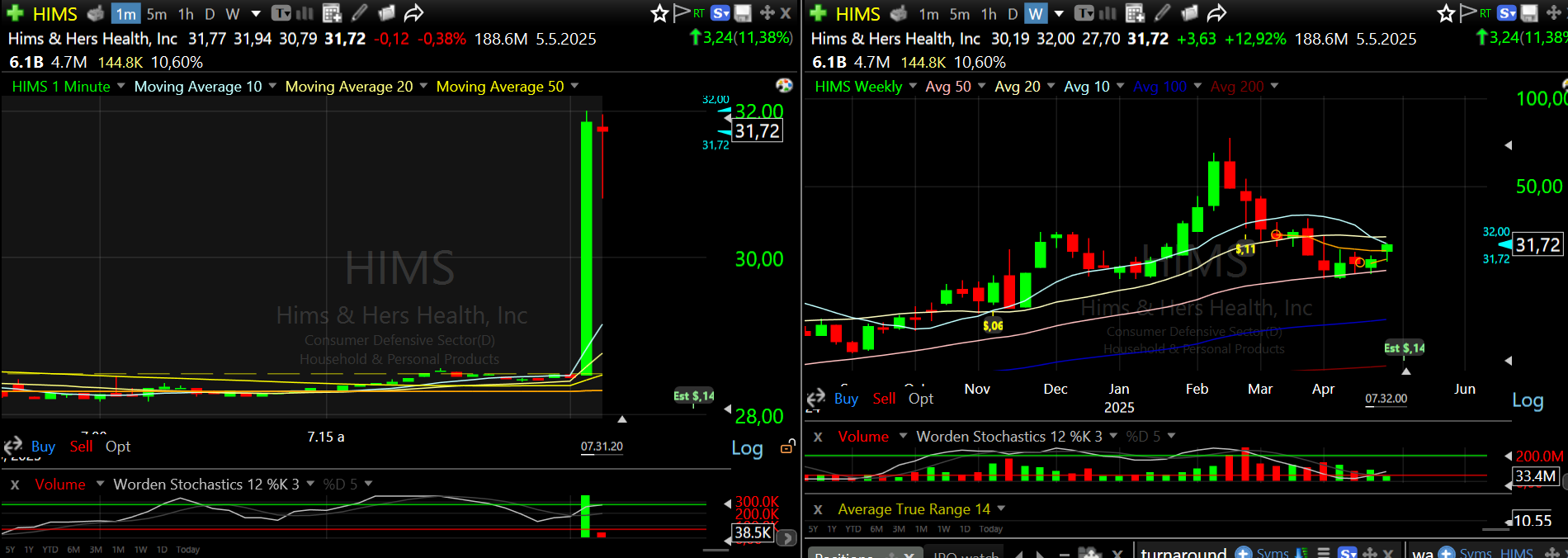Switch the left chart to the 5m timeframe
Screen dimensions: 1568x558
[x=156, y=14]
